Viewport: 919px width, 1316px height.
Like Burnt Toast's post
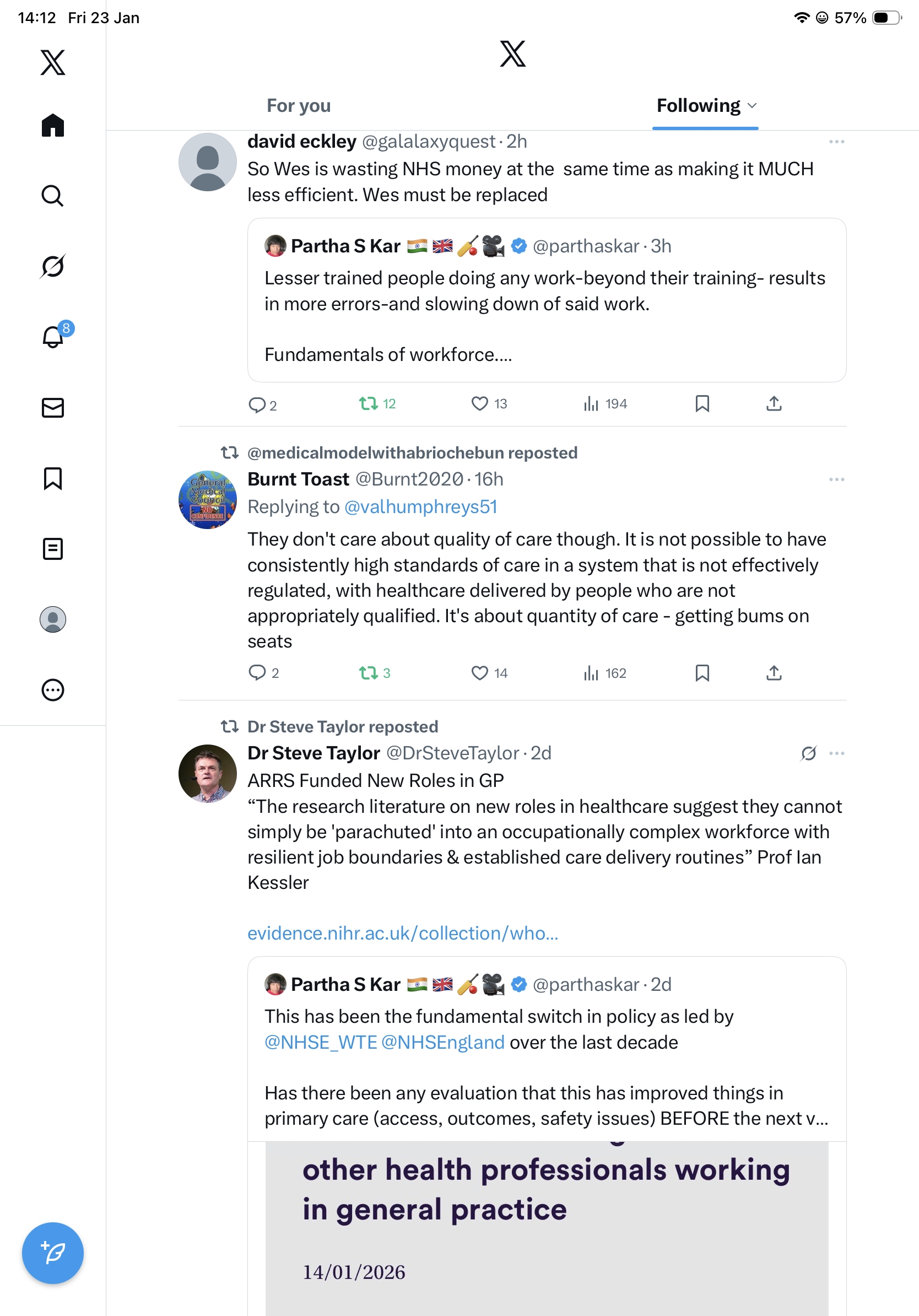479,672
